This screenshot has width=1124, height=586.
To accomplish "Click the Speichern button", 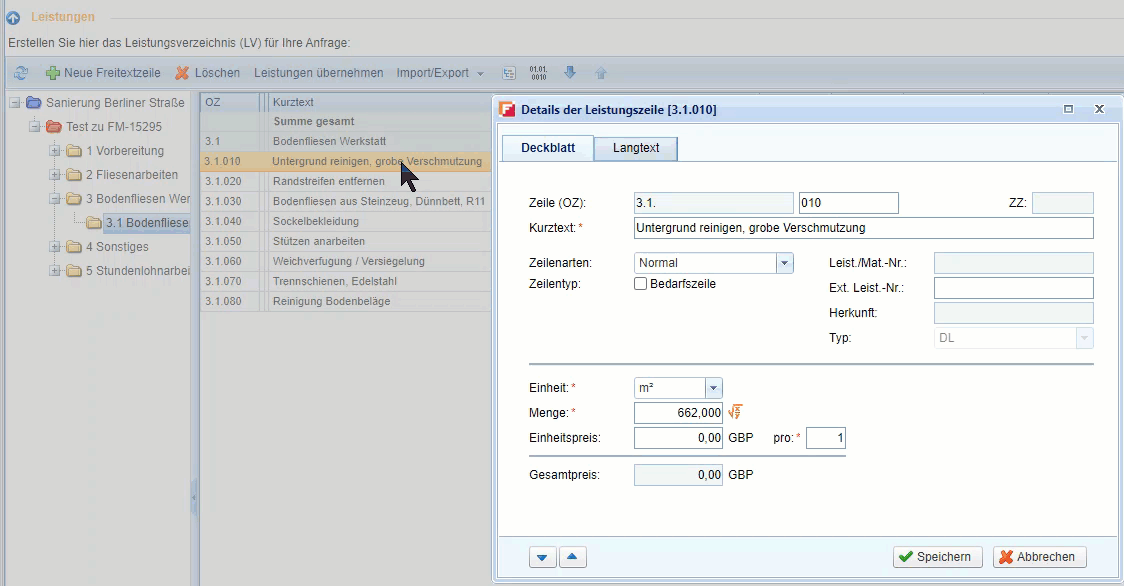I will pyautogui.click(x=937, y=557).
